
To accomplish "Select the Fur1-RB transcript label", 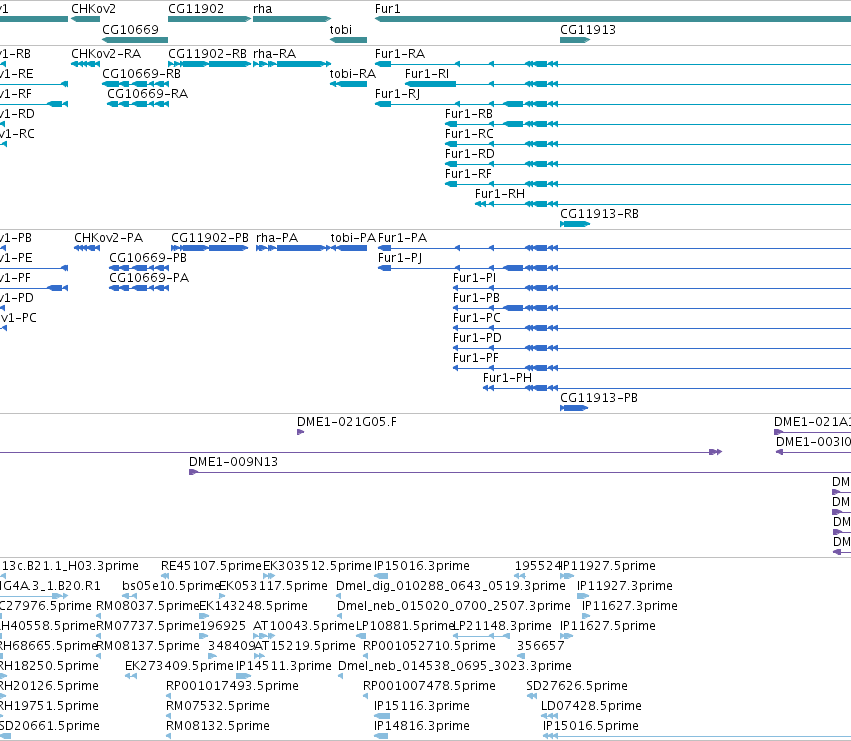I will [x=469, y=113].
